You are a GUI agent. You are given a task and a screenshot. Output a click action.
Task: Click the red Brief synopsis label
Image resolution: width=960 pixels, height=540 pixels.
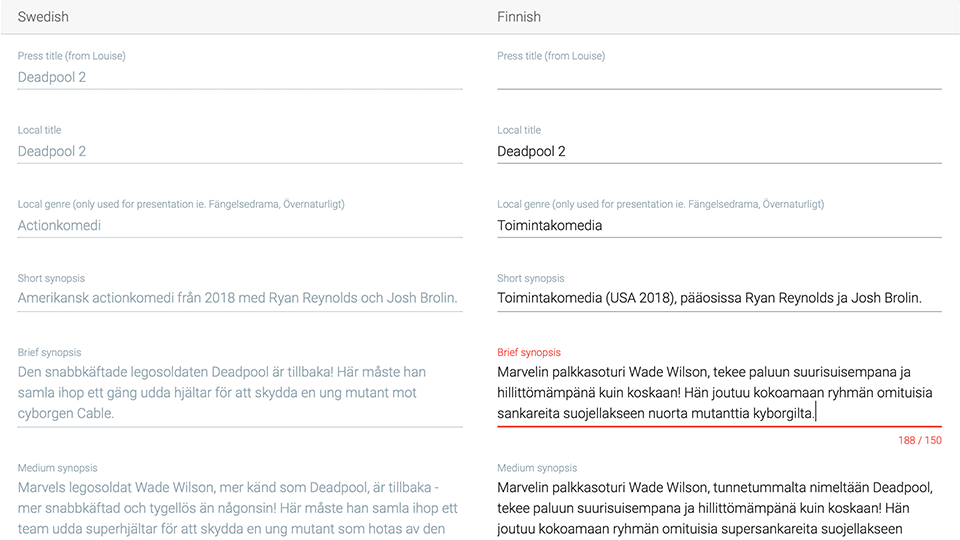click(x=529, y=353)
